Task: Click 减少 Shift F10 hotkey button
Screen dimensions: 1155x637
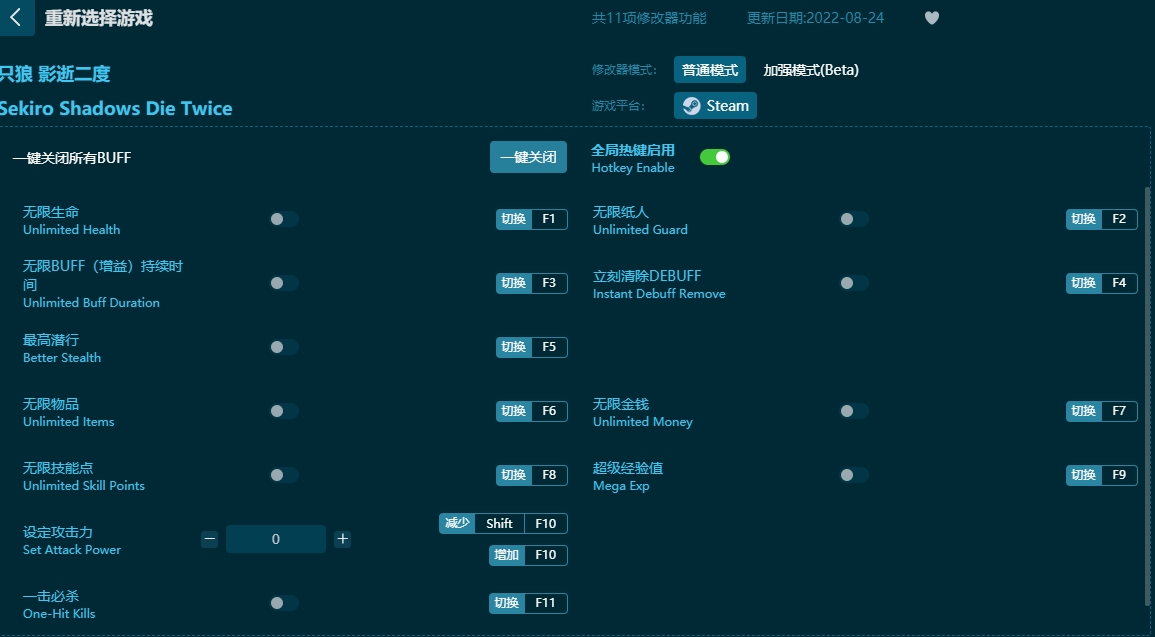Action: pos(503,523)
